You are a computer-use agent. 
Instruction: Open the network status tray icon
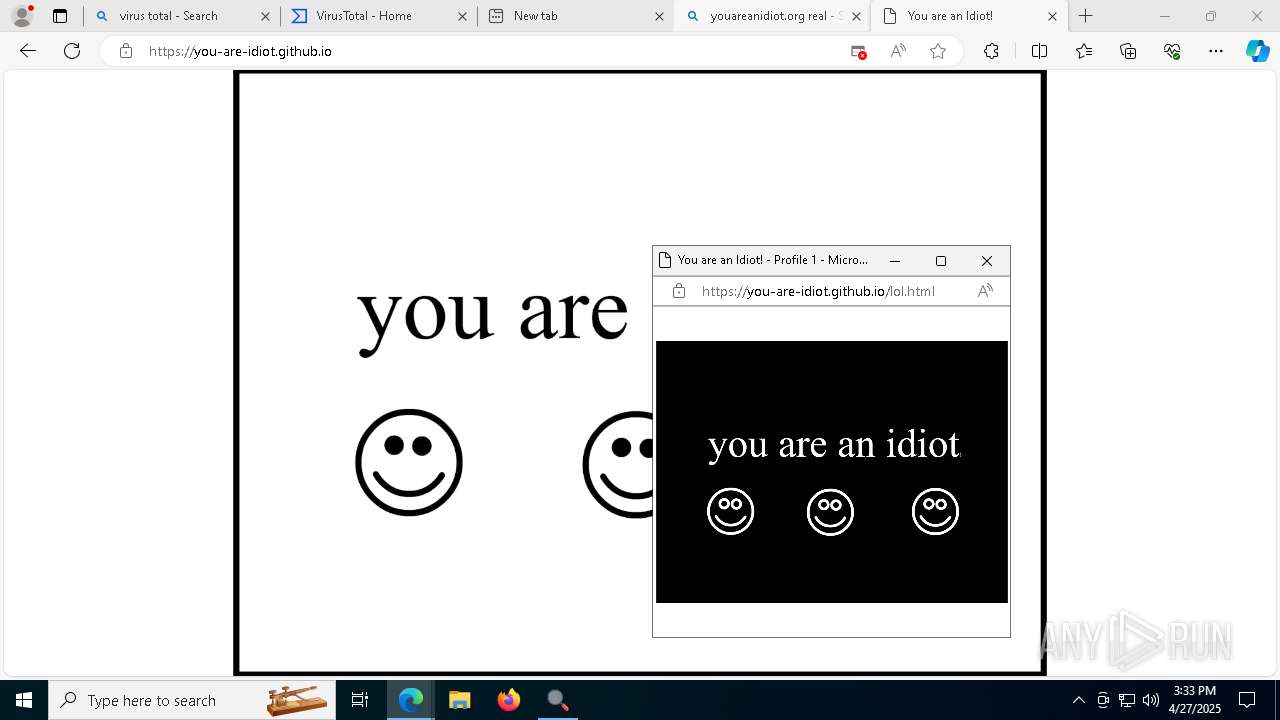point(1127,700)
